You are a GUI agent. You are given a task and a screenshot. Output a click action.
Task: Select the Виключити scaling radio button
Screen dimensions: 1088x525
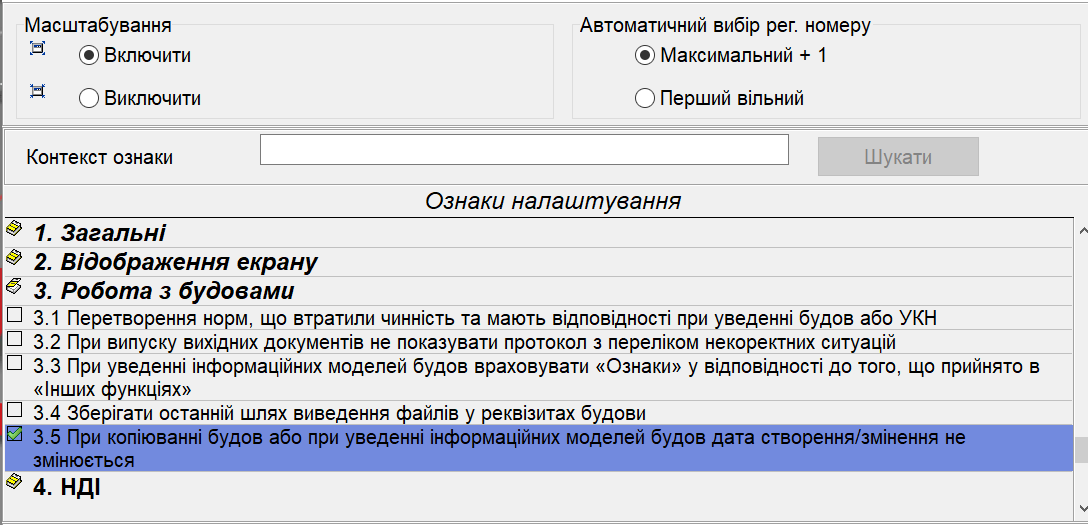click(89, 98)
